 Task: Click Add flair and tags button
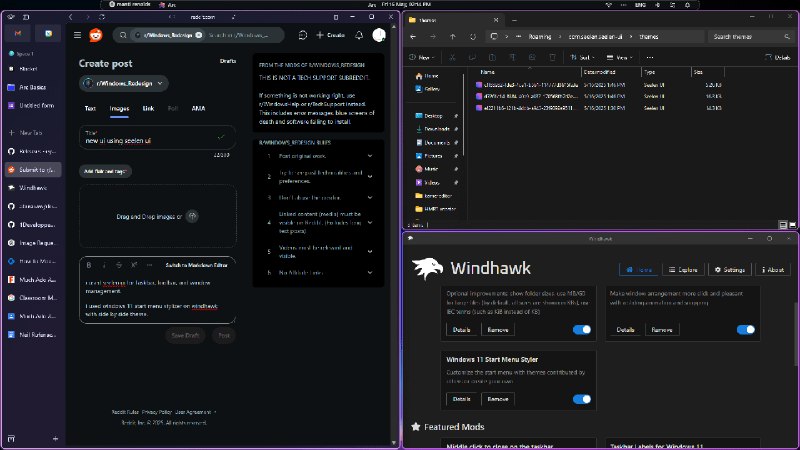tap(105, 171)
